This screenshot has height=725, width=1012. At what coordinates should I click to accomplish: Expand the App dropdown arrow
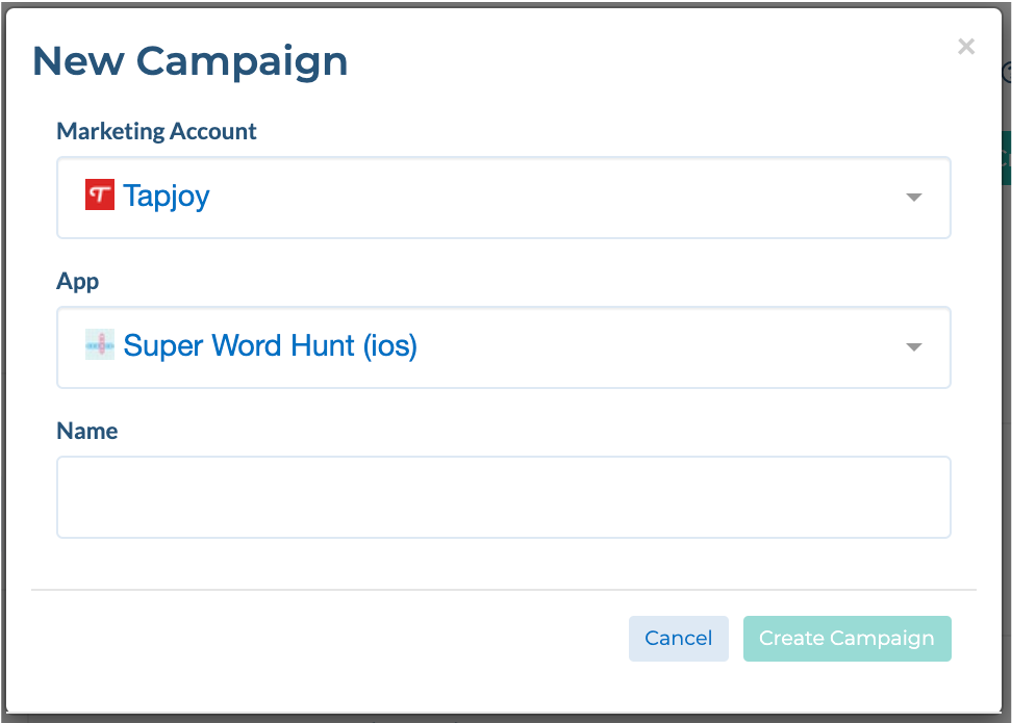click(913, 347)
